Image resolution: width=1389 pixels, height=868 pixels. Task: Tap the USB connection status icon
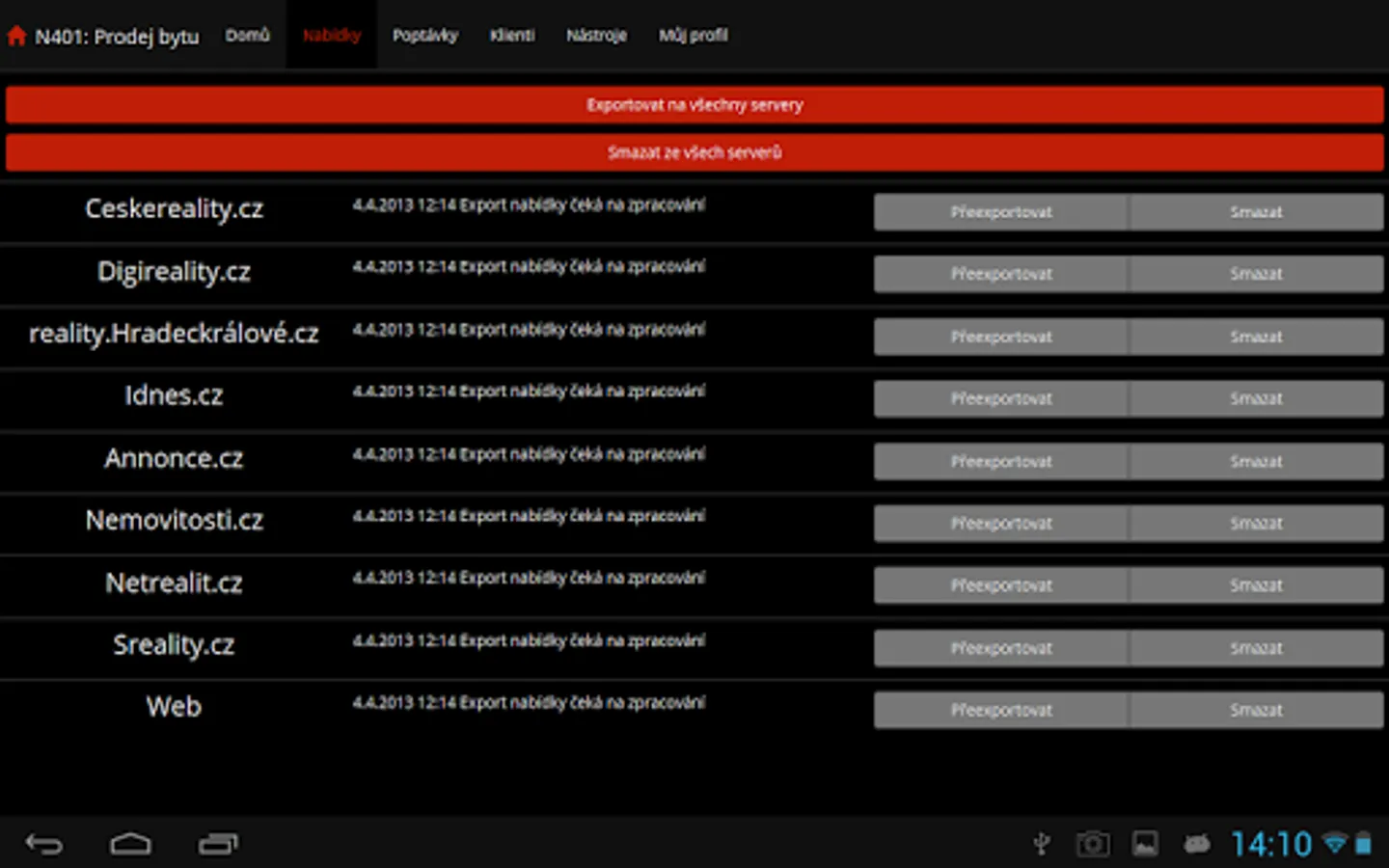point(1041,844)
